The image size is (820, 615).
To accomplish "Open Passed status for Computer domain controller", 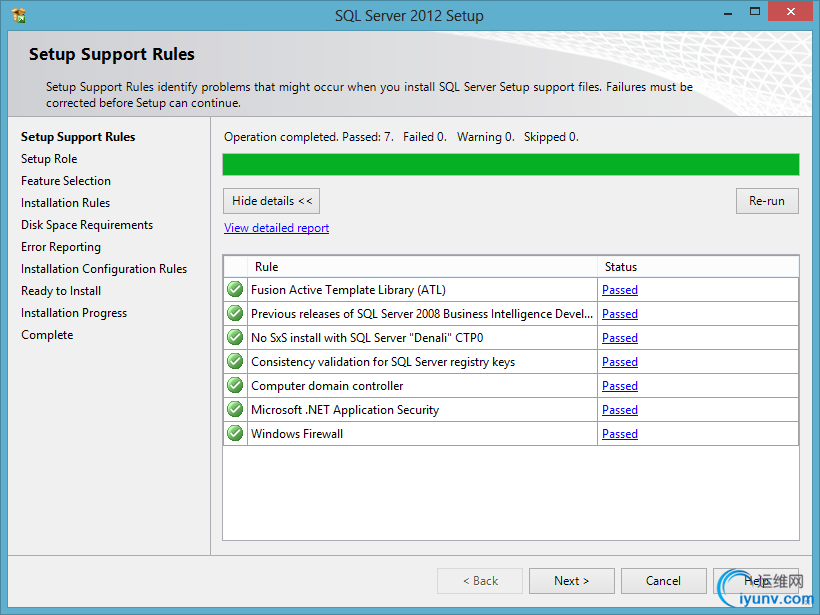I will (x=620, y=386).
